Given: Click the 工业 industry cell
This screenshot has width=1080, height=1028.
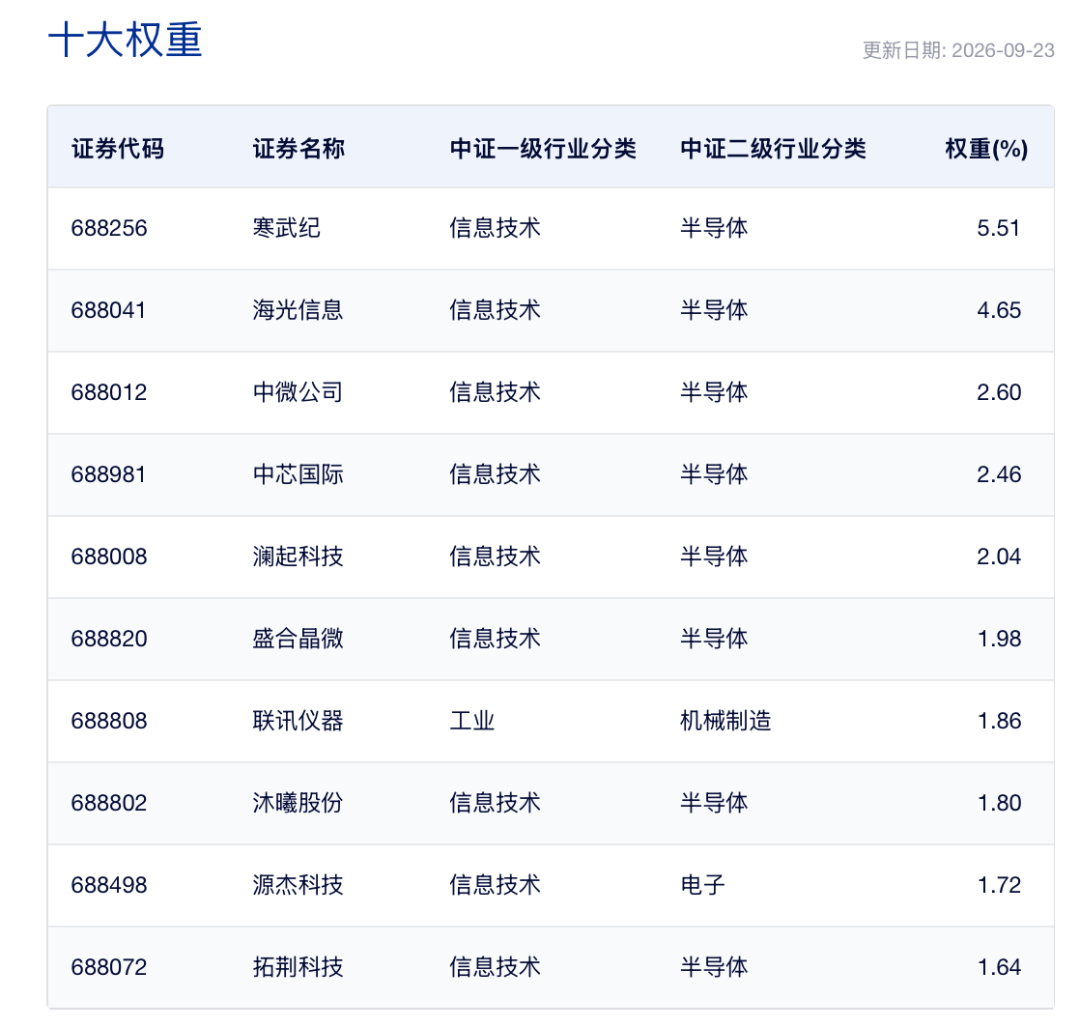Looking at the screenshot, I should (x=472, y=721).
